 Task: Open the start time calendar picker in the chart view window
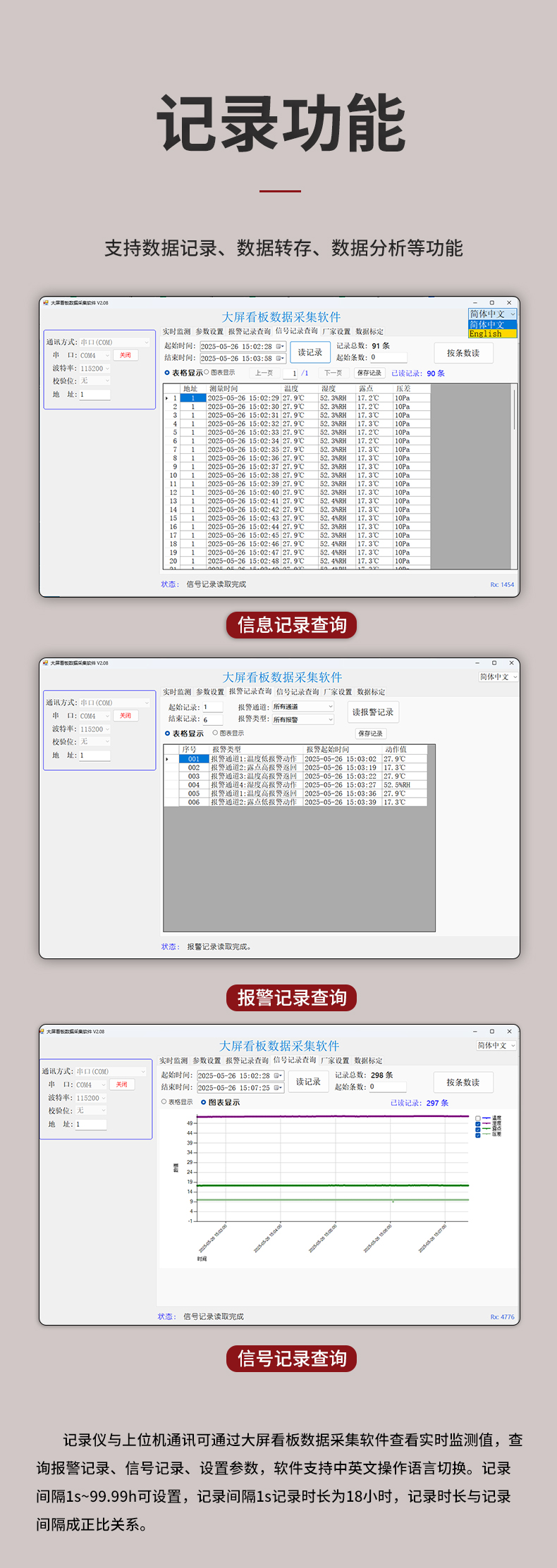277,1075
